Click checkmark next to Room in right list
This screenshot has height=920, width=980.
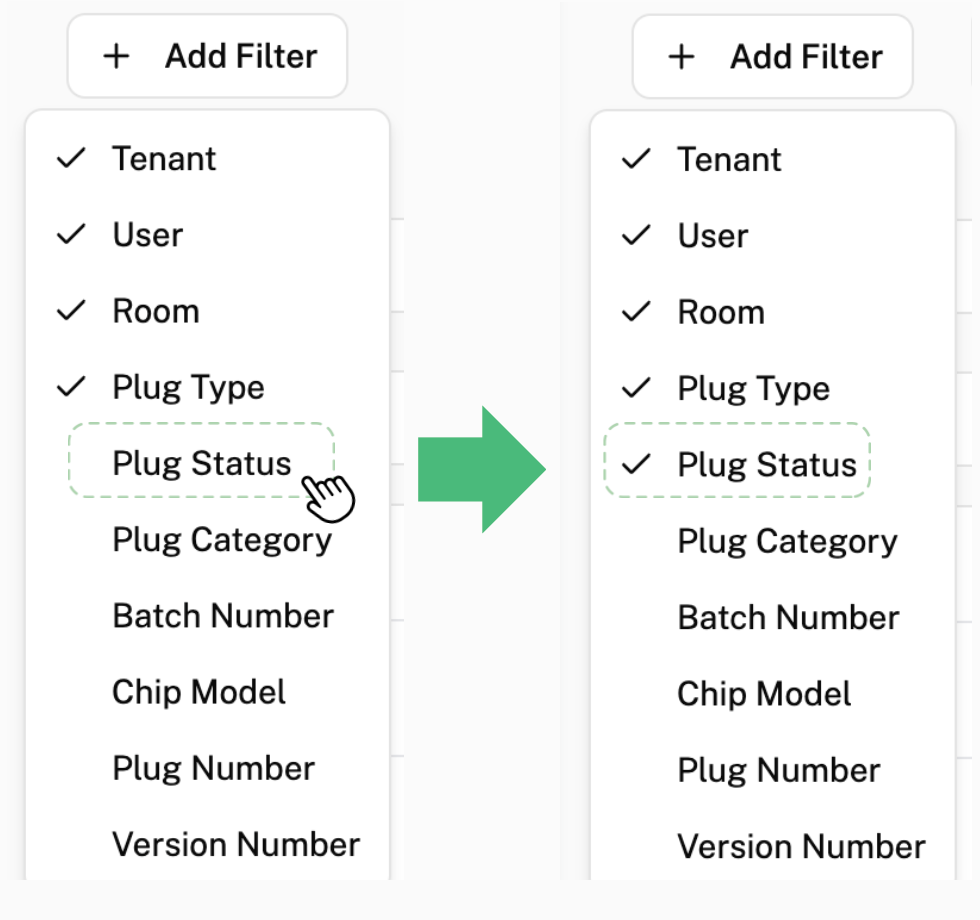pyautogui.click(x=636, y=312)
